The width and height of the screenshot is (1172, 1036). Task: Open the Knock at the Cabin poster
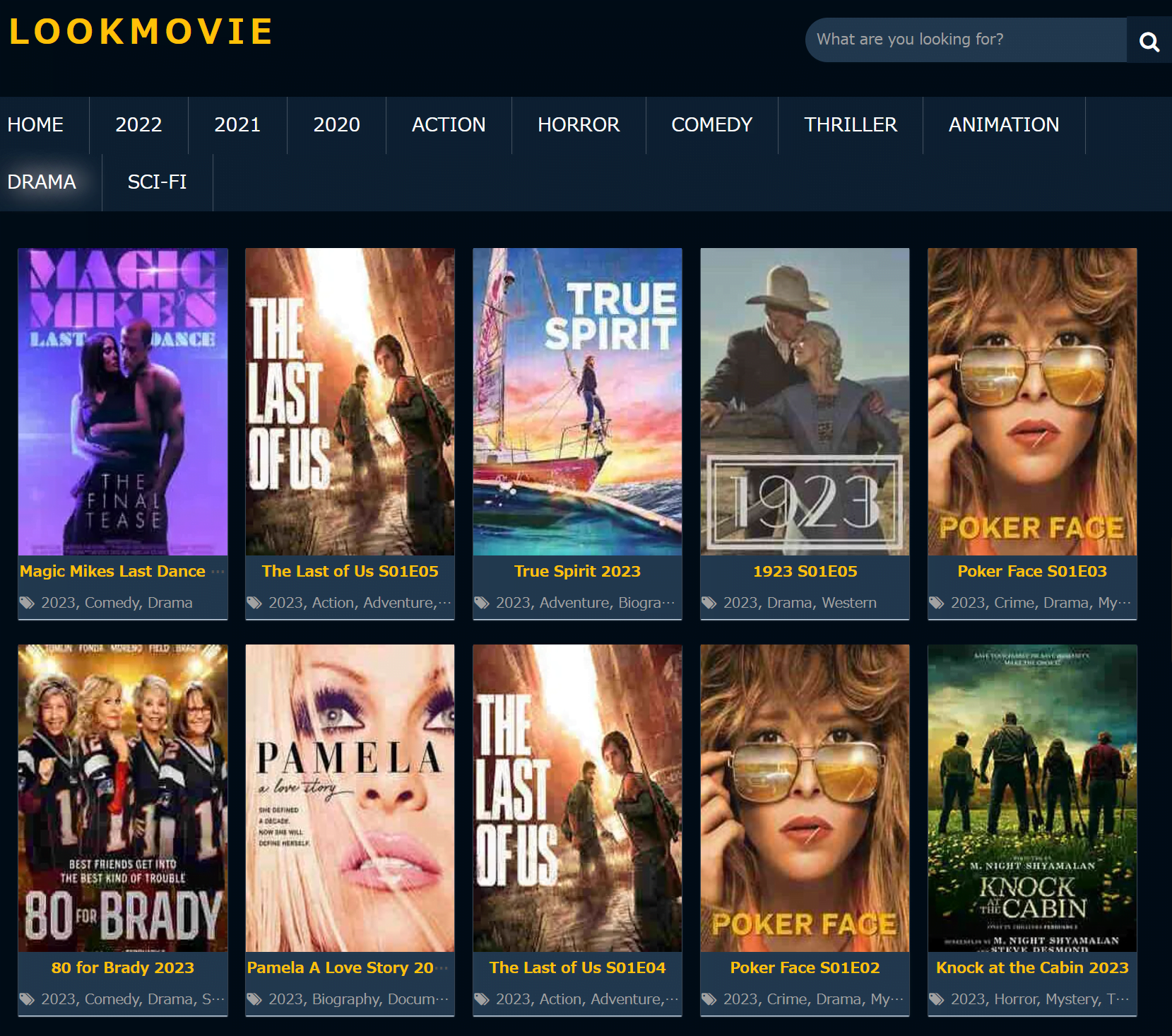click(1032, 798)
